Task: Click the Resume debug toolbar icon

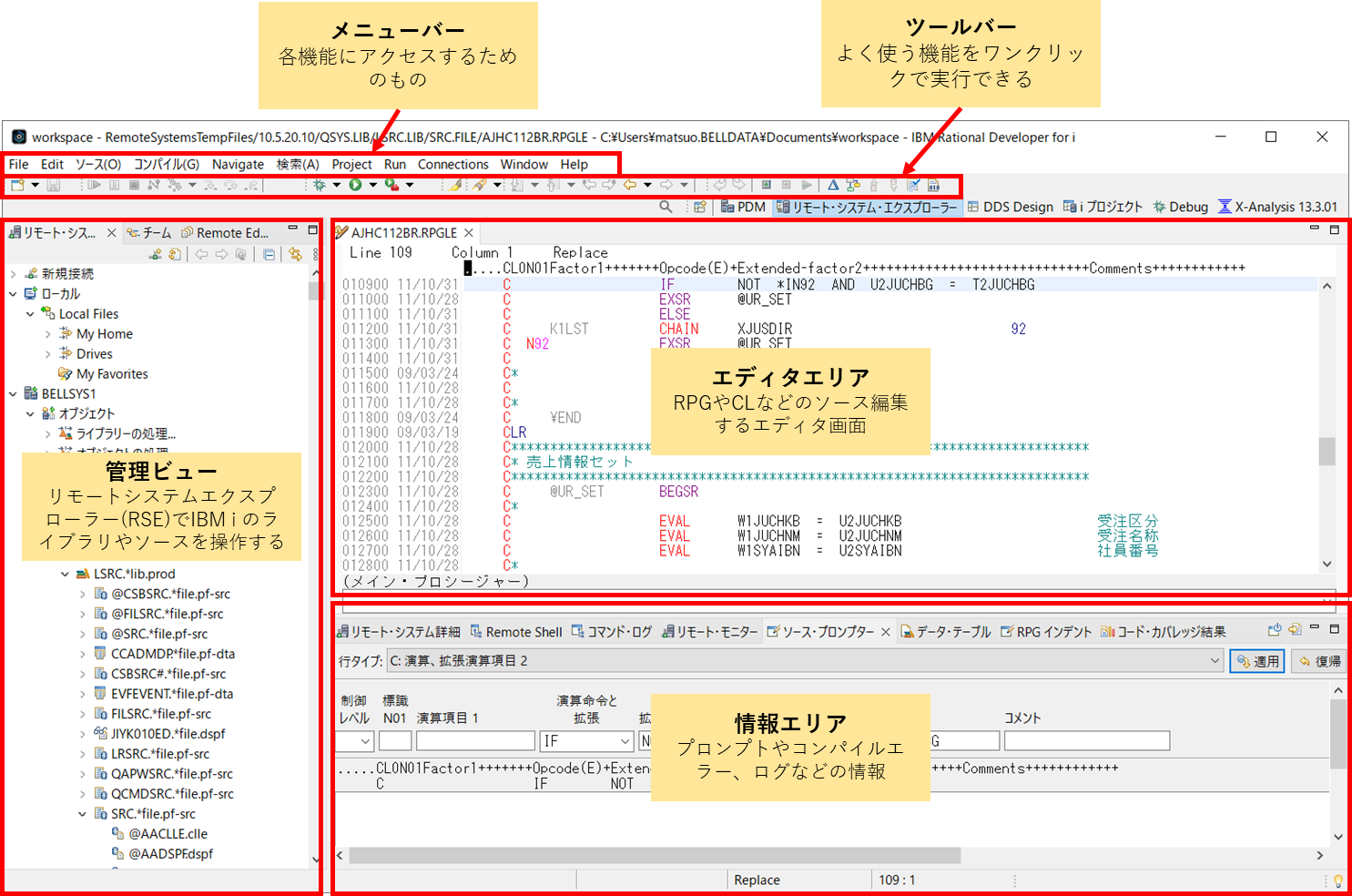Action: [95, 185]
